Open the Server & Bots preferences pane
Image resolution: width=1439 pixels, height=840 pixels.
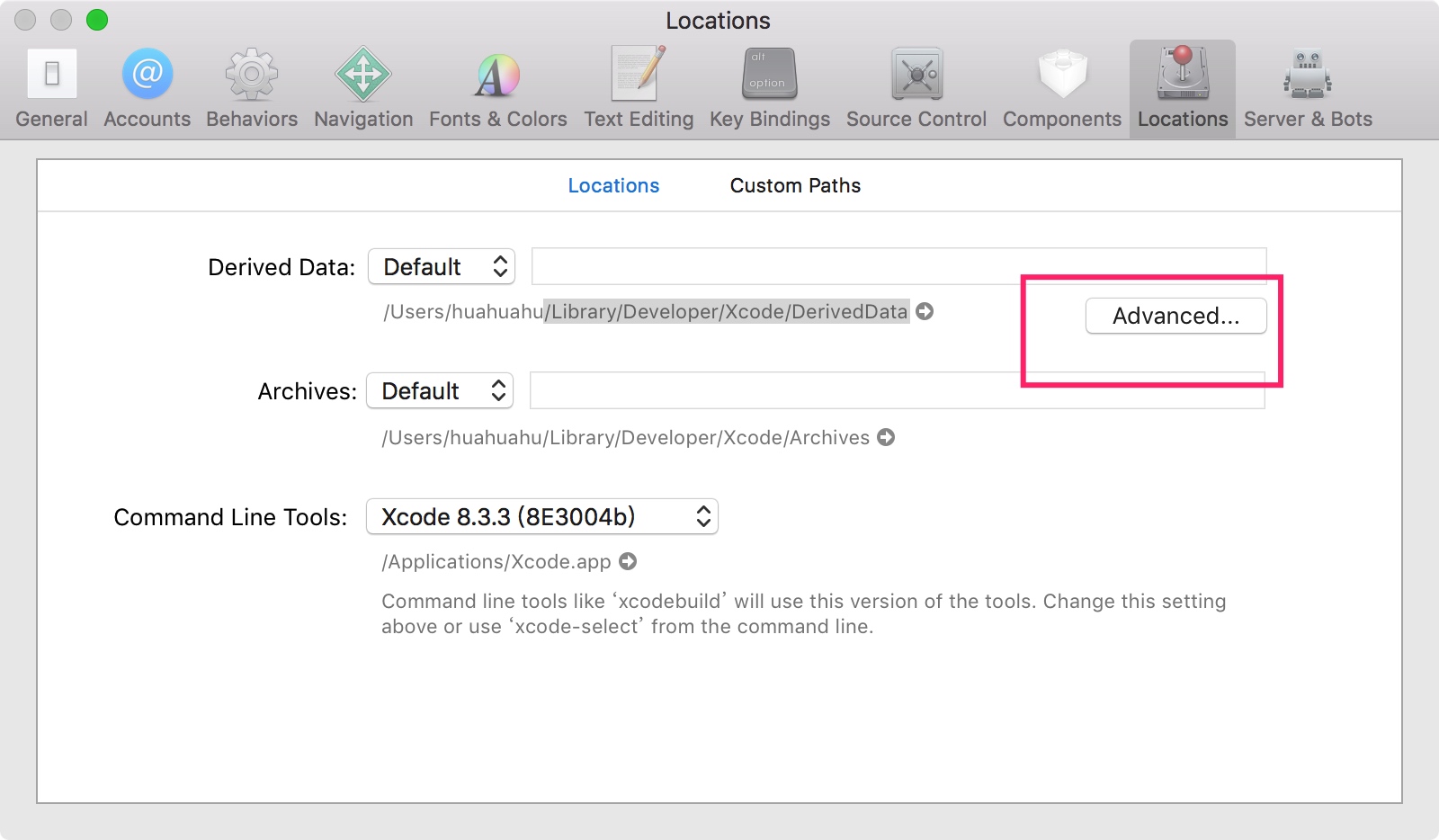point(1308,88)
